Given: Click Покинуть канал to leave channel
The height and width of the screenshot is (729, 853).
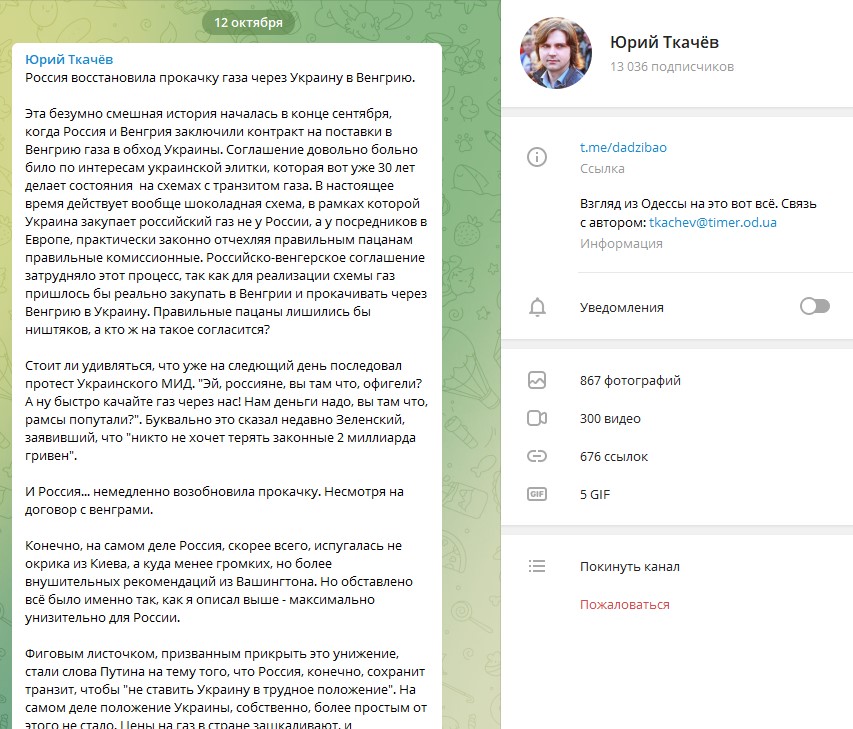Looking at the screenshot, I should (629, 567).
